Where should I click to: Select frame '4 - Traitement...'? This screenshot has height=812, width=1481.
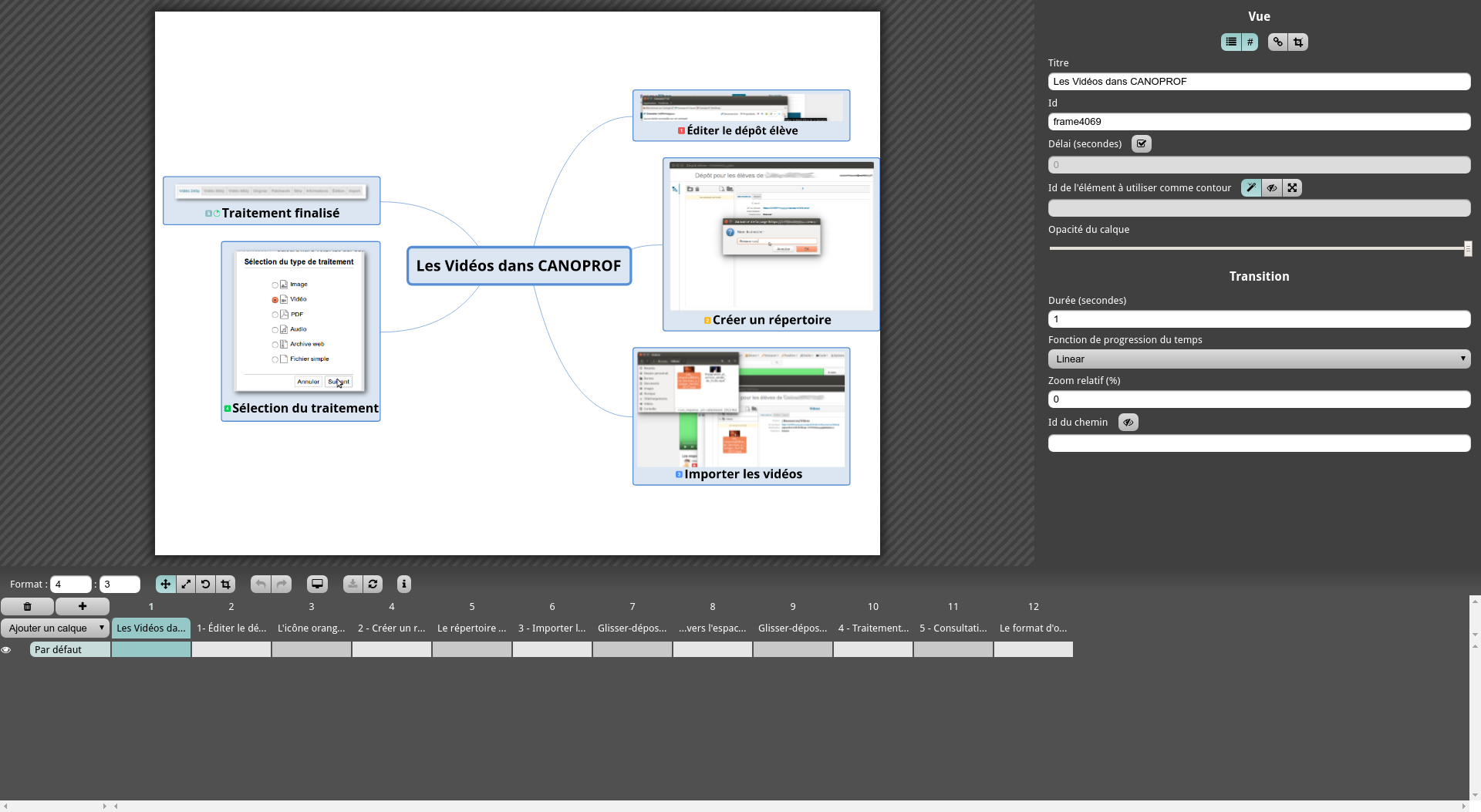[x=873, y=628]
